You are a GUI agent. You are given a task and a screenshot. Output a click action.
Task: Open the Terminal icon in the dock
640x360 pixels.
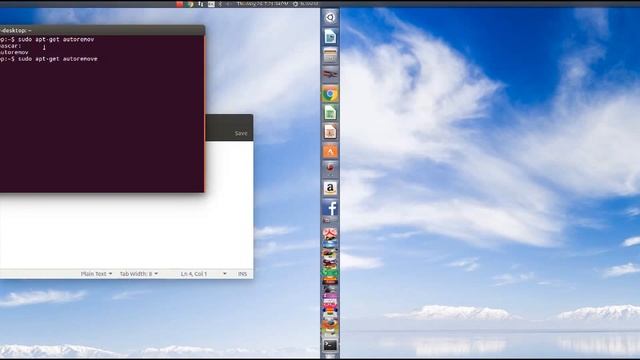point(330,345)
